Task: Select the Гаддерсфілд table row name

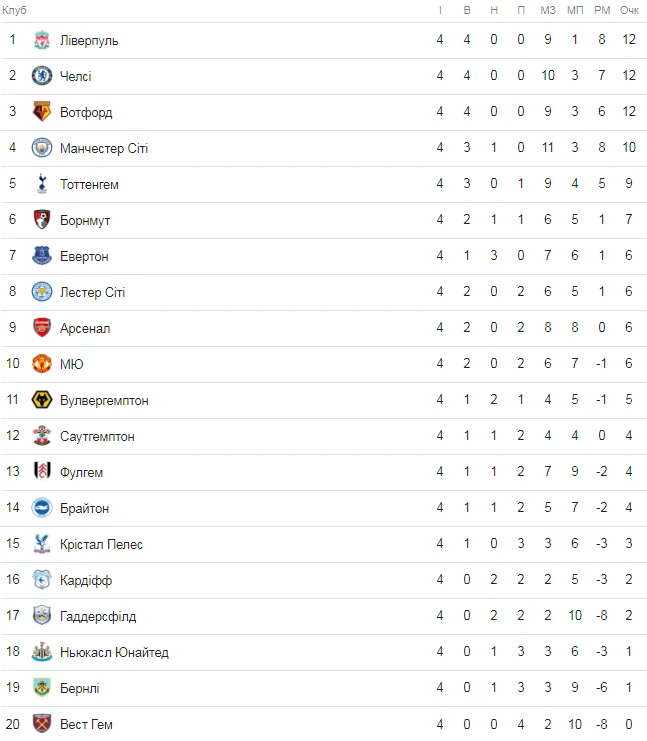Action: click(98, 616)
